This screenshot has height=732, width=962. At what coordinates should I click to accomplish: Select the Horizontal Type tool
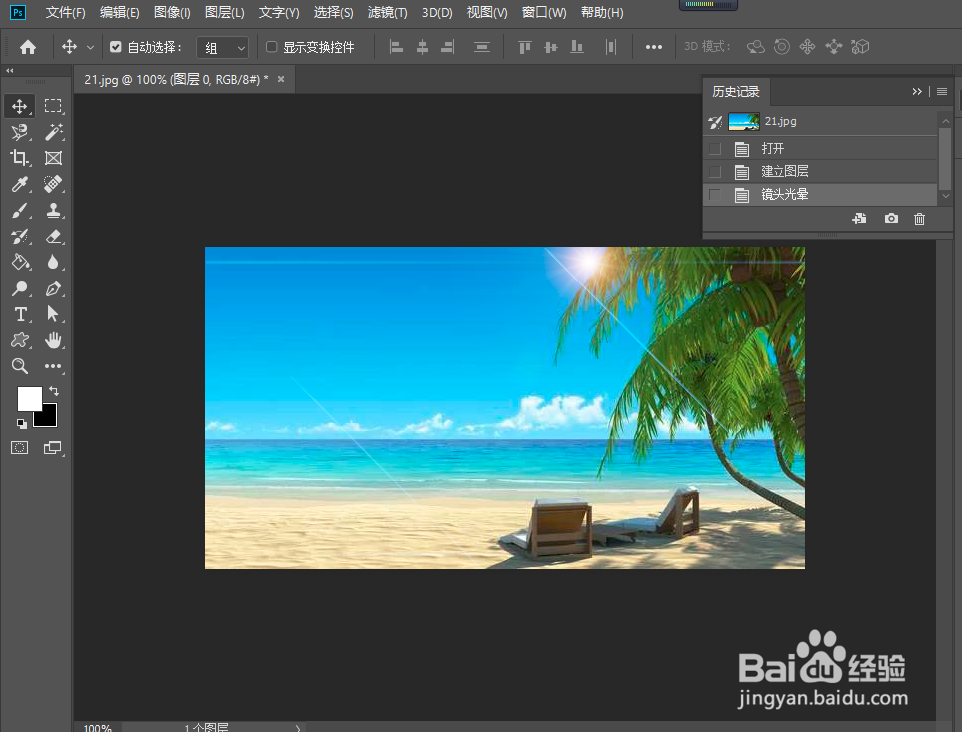tap(19, 314)
